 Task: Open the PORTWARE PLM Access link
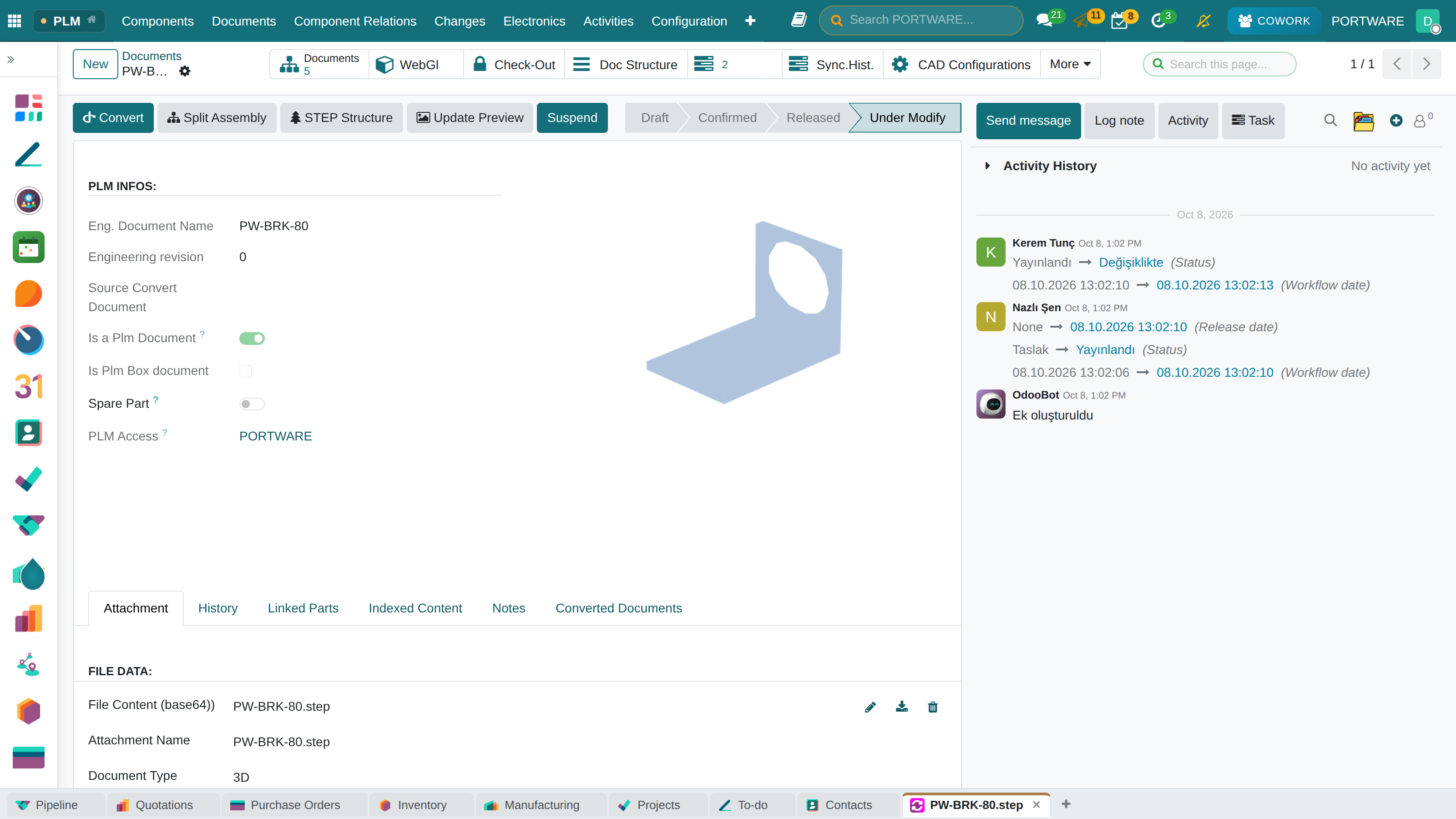click(x=275, y=436)
